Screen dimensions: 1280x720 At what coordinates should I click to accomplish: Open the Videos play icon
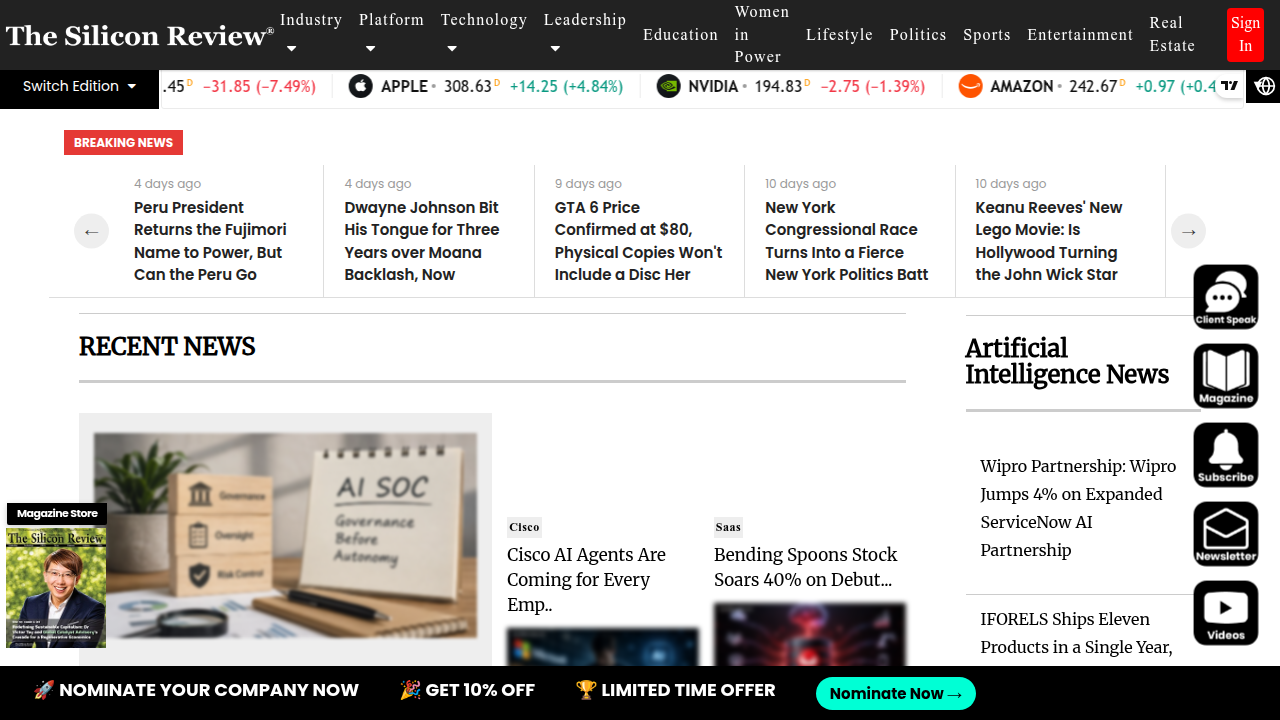pos(1226,613)
